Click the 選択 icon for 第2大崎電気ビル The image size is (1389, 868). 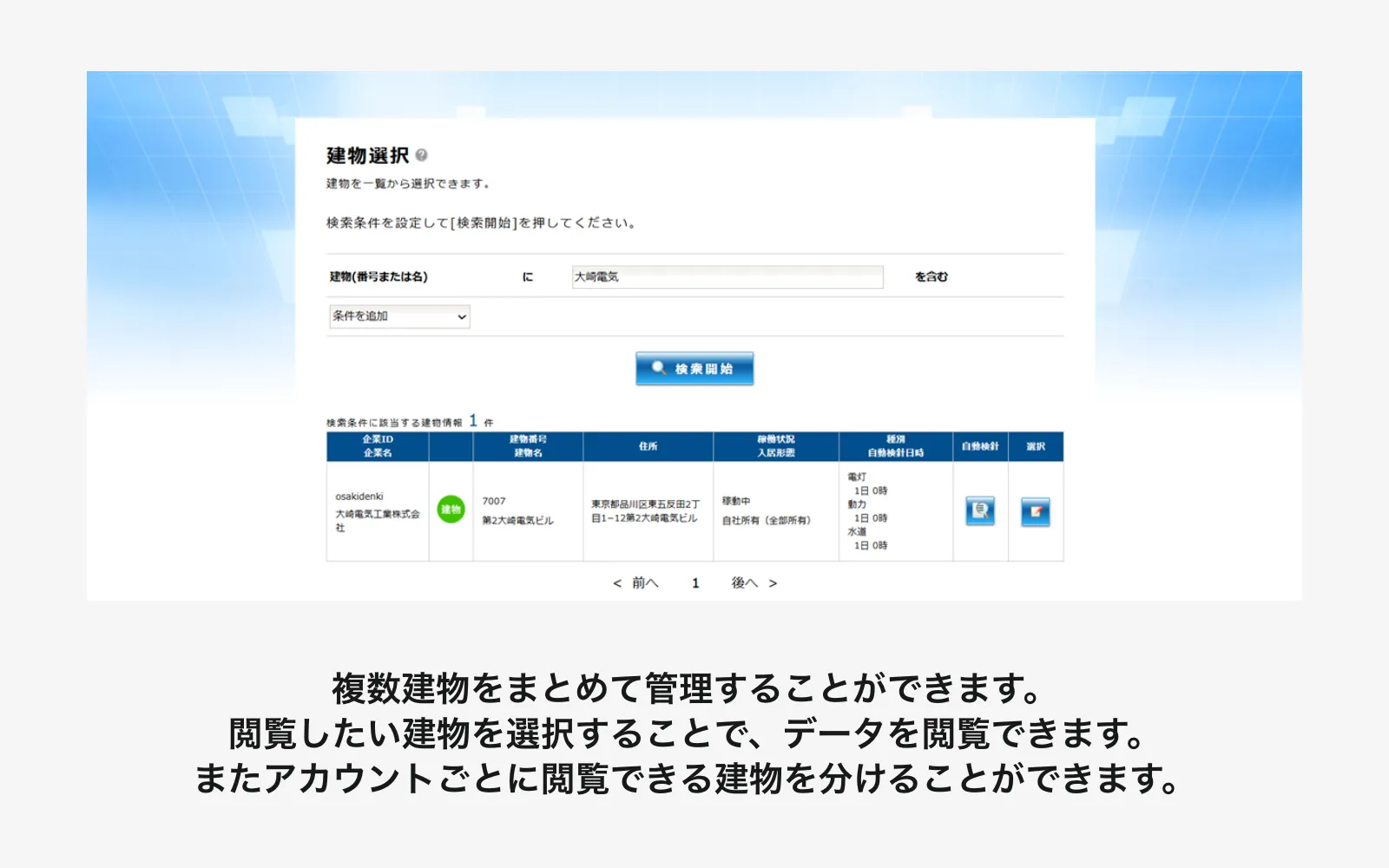[1035, 511]
